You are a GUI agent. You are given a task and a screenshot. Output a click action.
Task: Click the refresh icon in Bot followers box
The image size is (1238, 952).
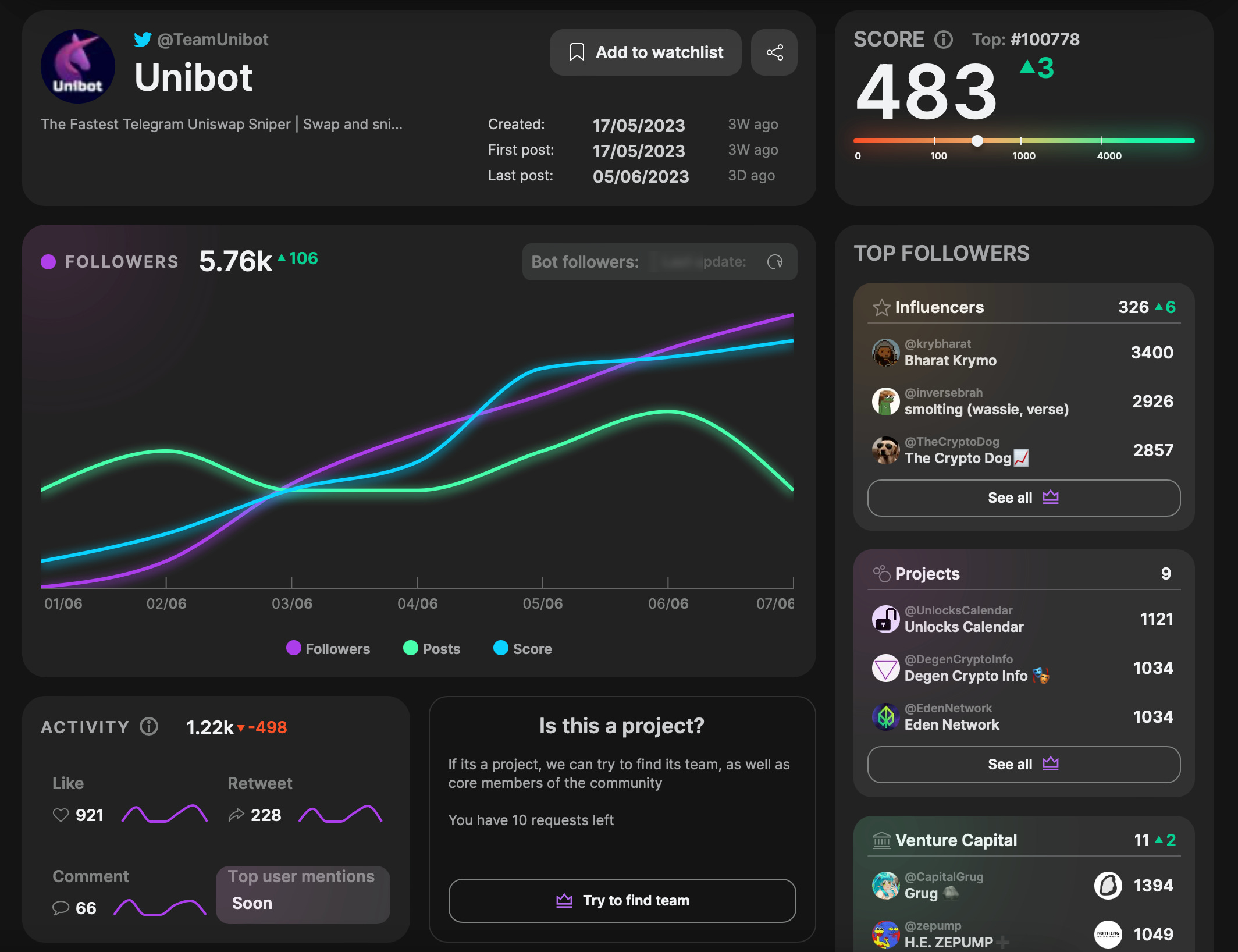[775, 262]
